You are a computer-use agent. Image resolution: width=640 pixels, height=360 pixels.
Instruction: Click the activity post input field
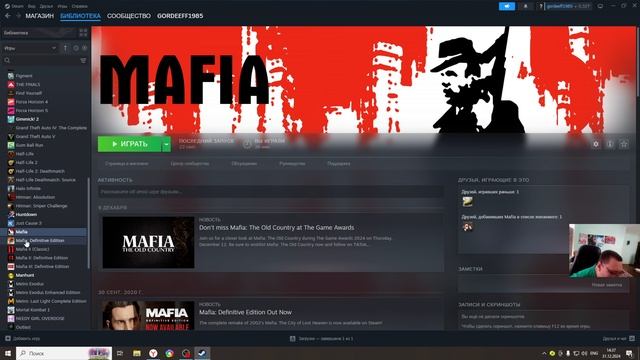coord(271,192)
